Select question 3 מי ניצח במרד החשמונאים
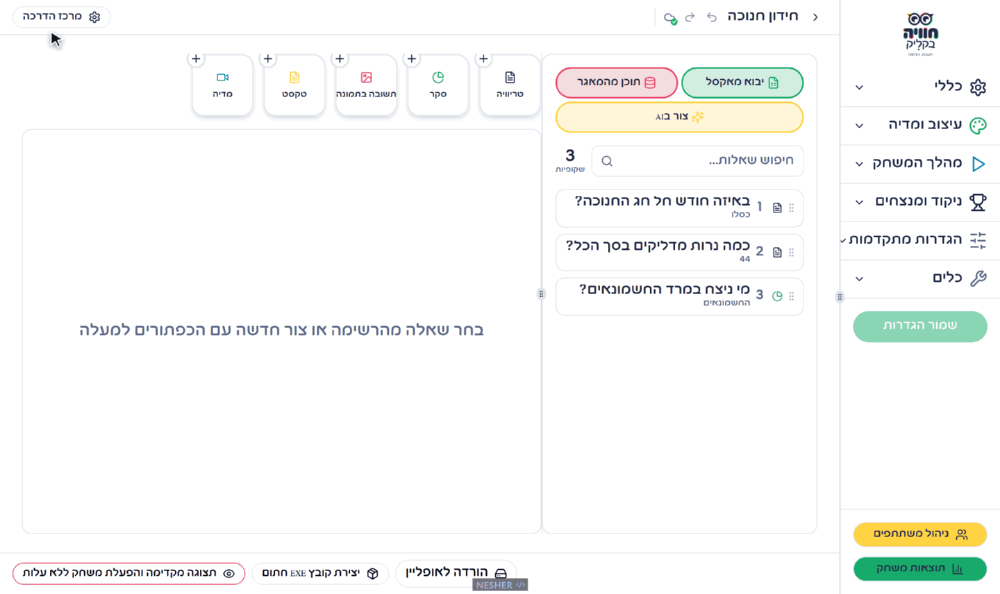Viewport: 1000px width, 594px height. tap(679, 296)
